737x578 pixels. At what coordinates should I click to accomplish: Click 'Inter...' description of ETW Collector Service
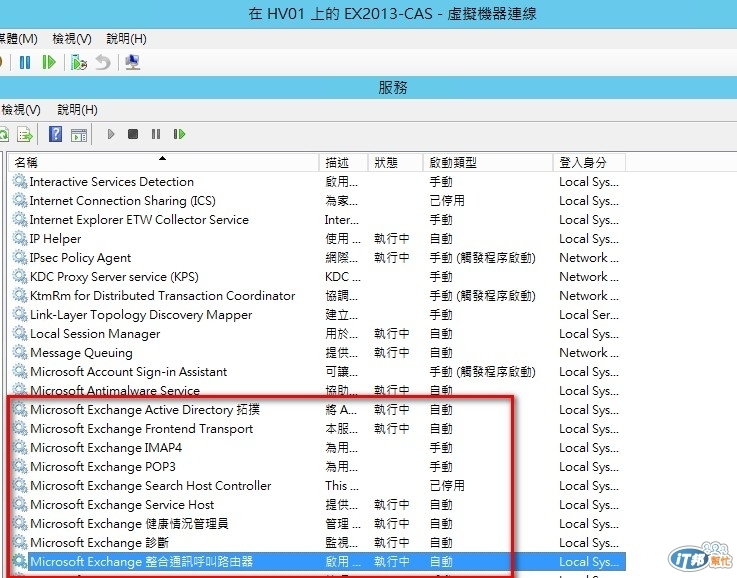pos(341,220)
